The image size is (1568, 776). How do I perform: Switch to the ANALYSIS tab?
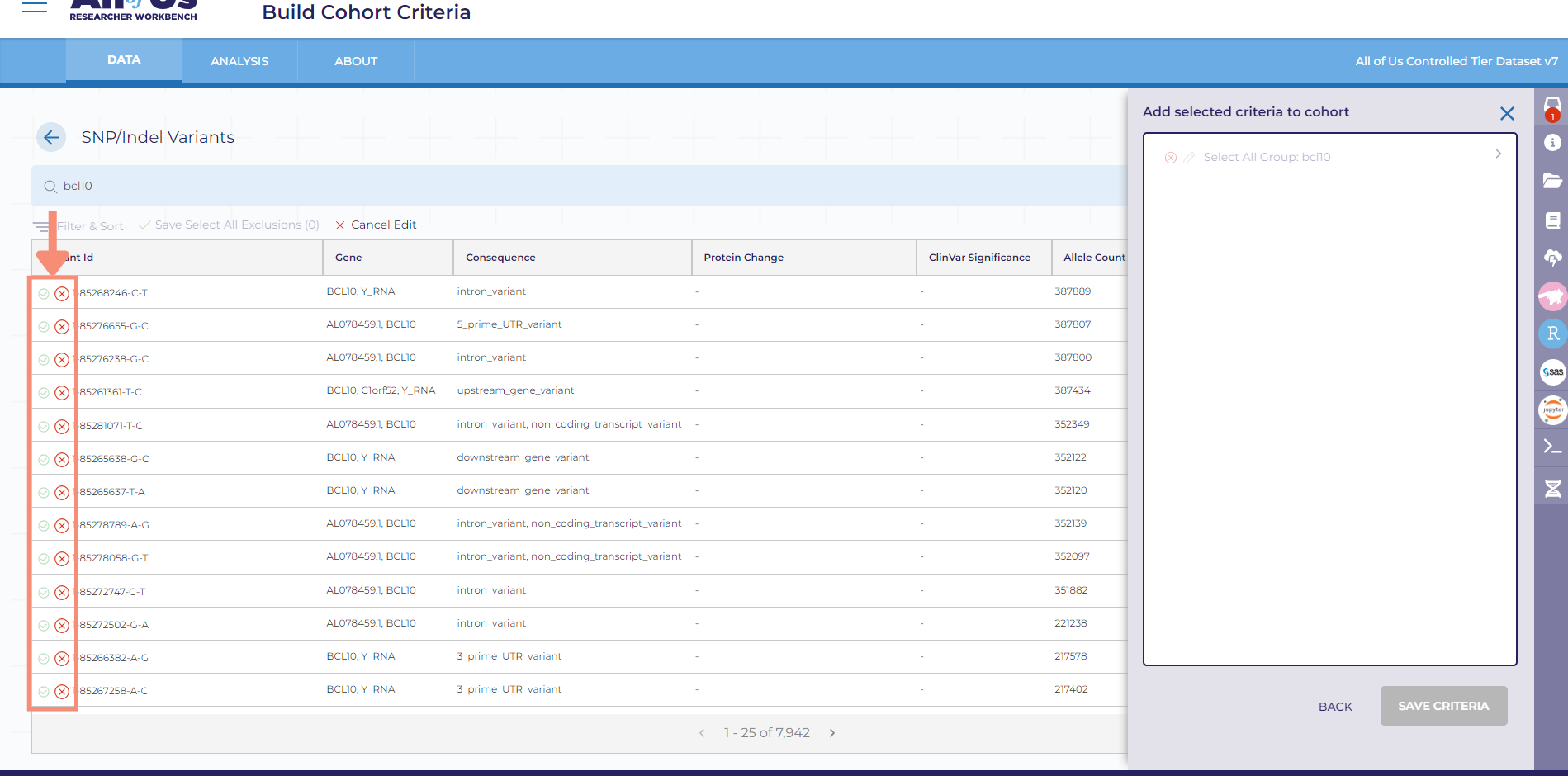[239, 61]
